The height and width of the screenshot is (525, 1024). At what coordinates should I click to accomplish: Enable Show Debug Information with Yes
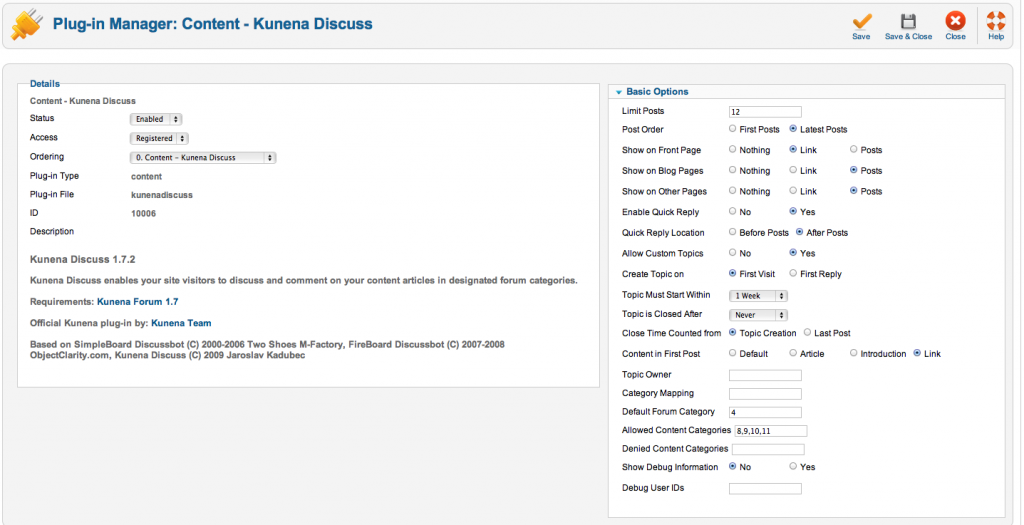coord(793,467)
